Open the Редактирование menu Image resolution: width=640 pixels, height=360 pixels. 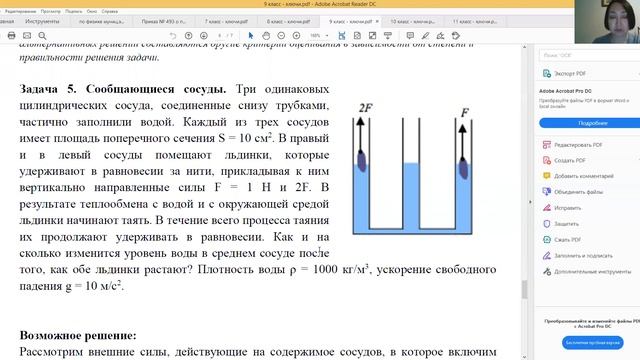[21, 11]
